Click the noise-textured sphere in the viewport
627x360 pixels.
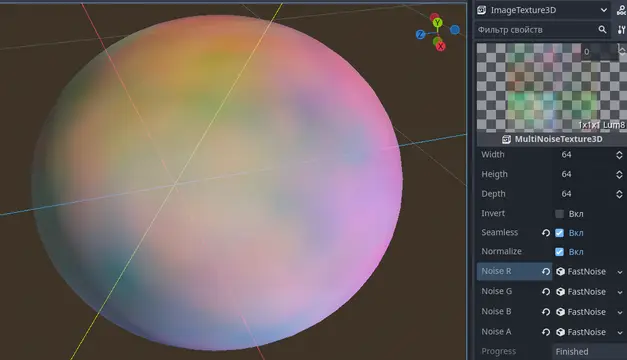217,182
